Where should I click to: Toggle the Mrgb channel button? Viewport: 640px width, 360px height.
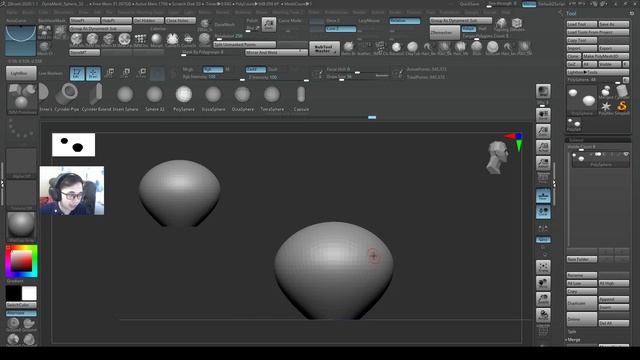point(188,69)
